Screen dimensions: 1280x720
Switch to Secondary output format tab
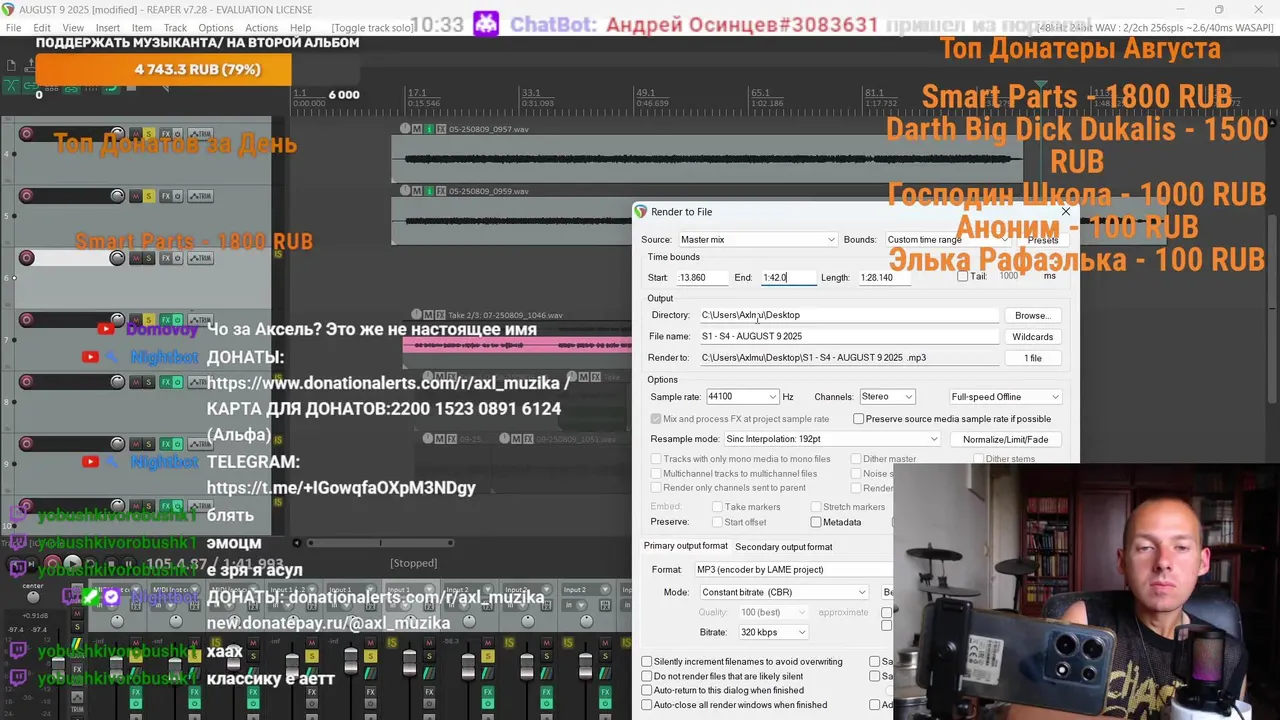tap(784, 547)
